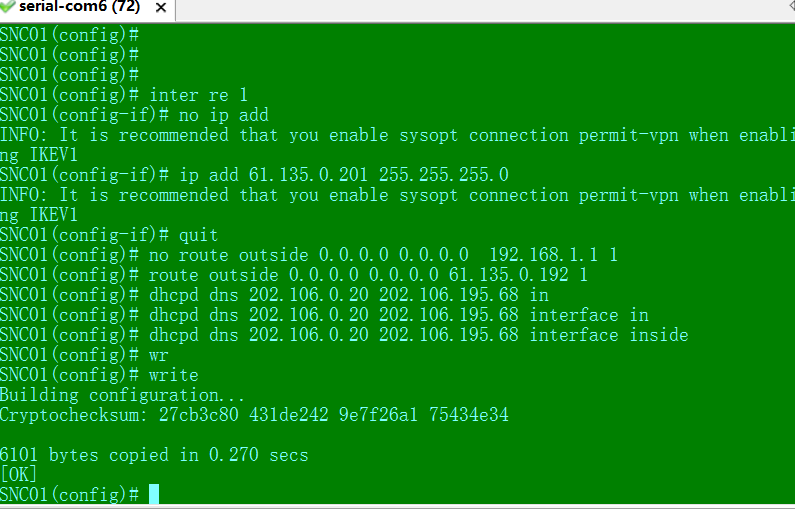Screen dimensions: 795x509
Task: Click the "write" command text
Action: (174, 375)
